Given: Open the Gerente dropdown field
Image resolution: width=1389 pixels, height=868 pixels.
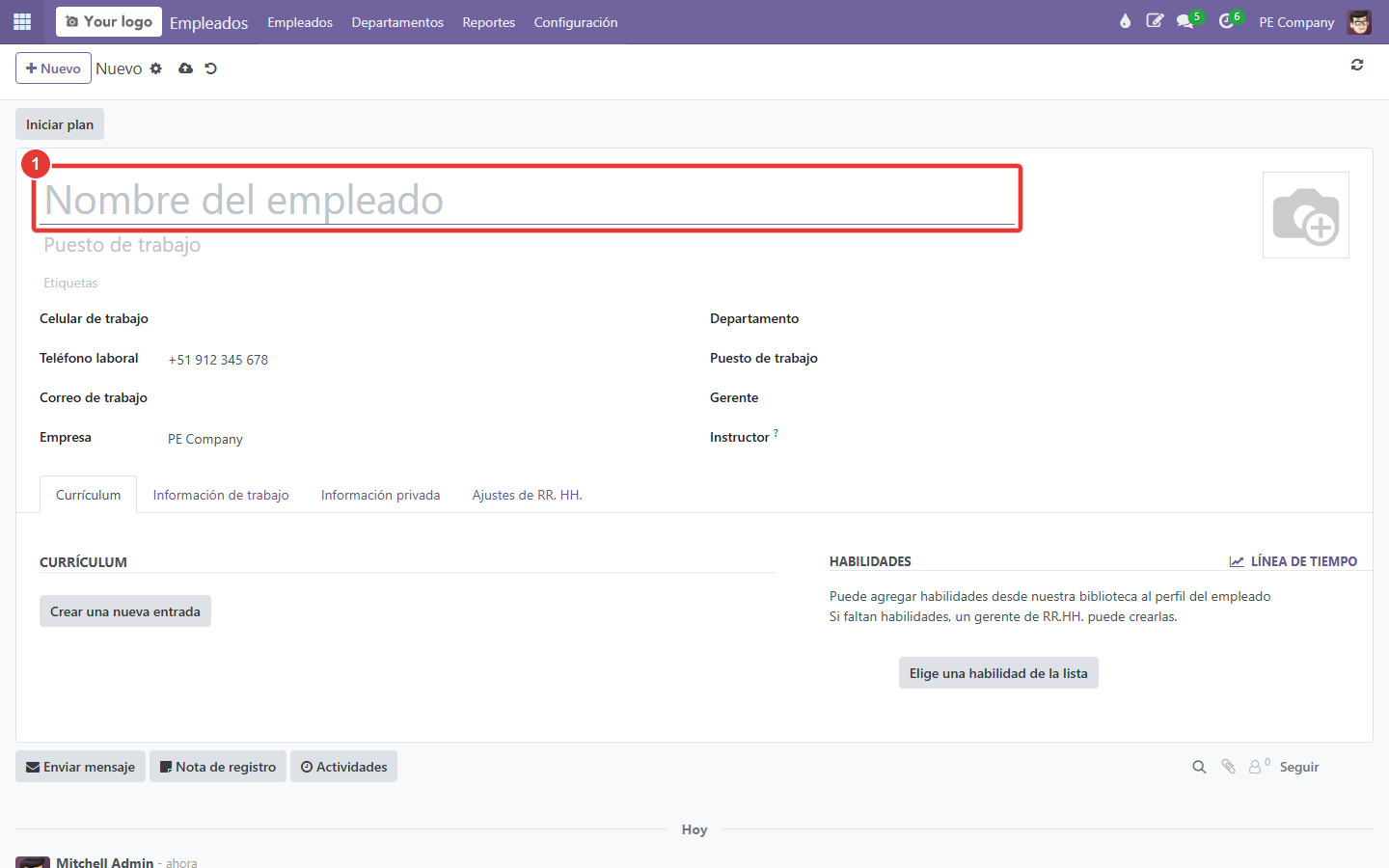Looking at the screenshot, I should 1094,398.
